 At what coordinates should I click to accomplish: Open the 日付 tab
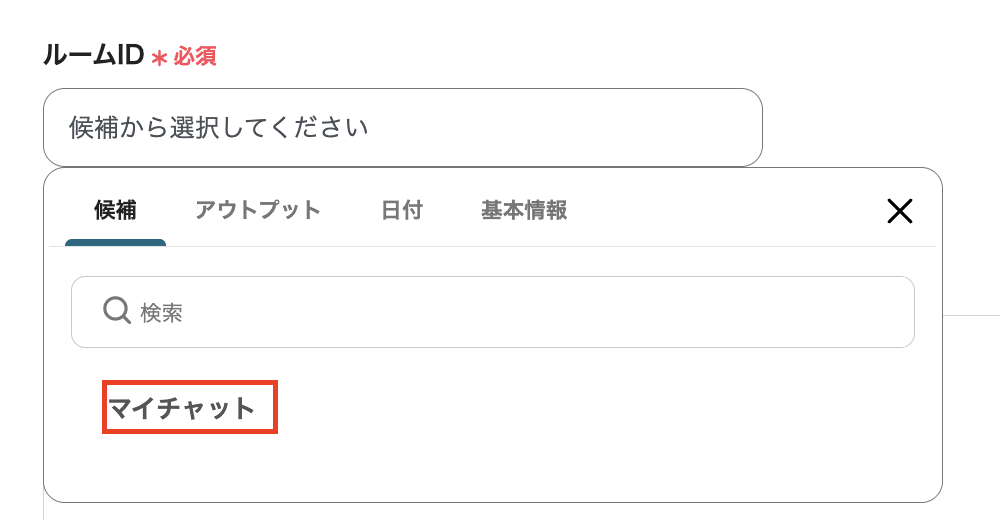click(402, 210)
